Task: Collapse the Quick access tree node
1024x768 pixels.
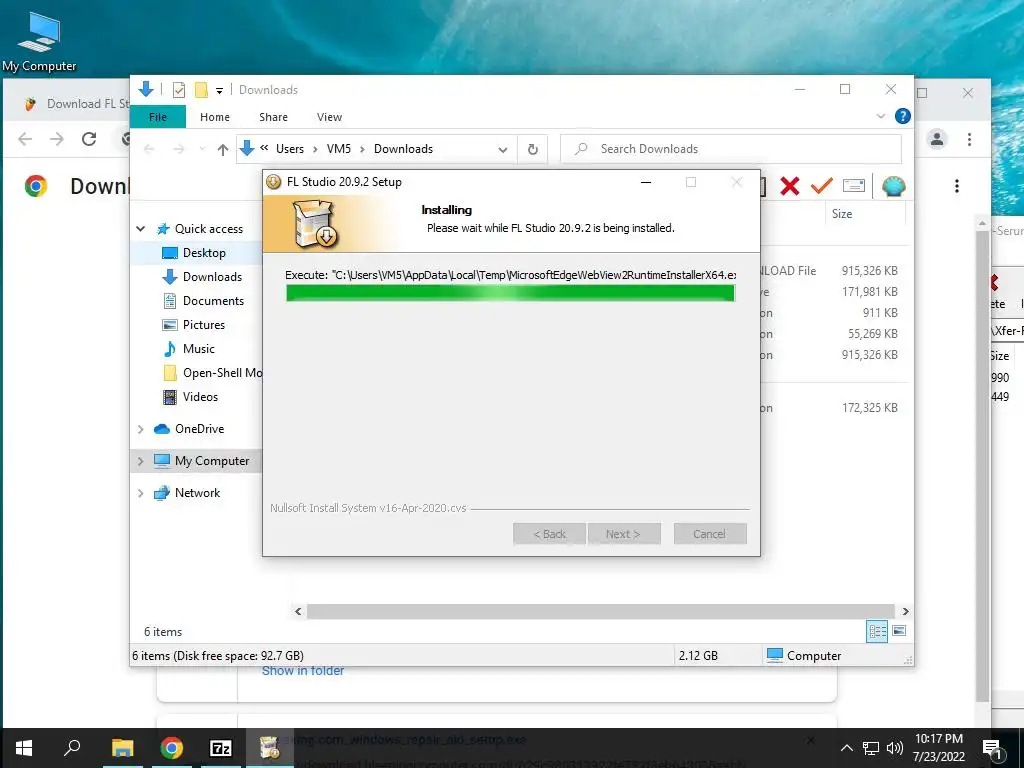Action: pos(140,229)
